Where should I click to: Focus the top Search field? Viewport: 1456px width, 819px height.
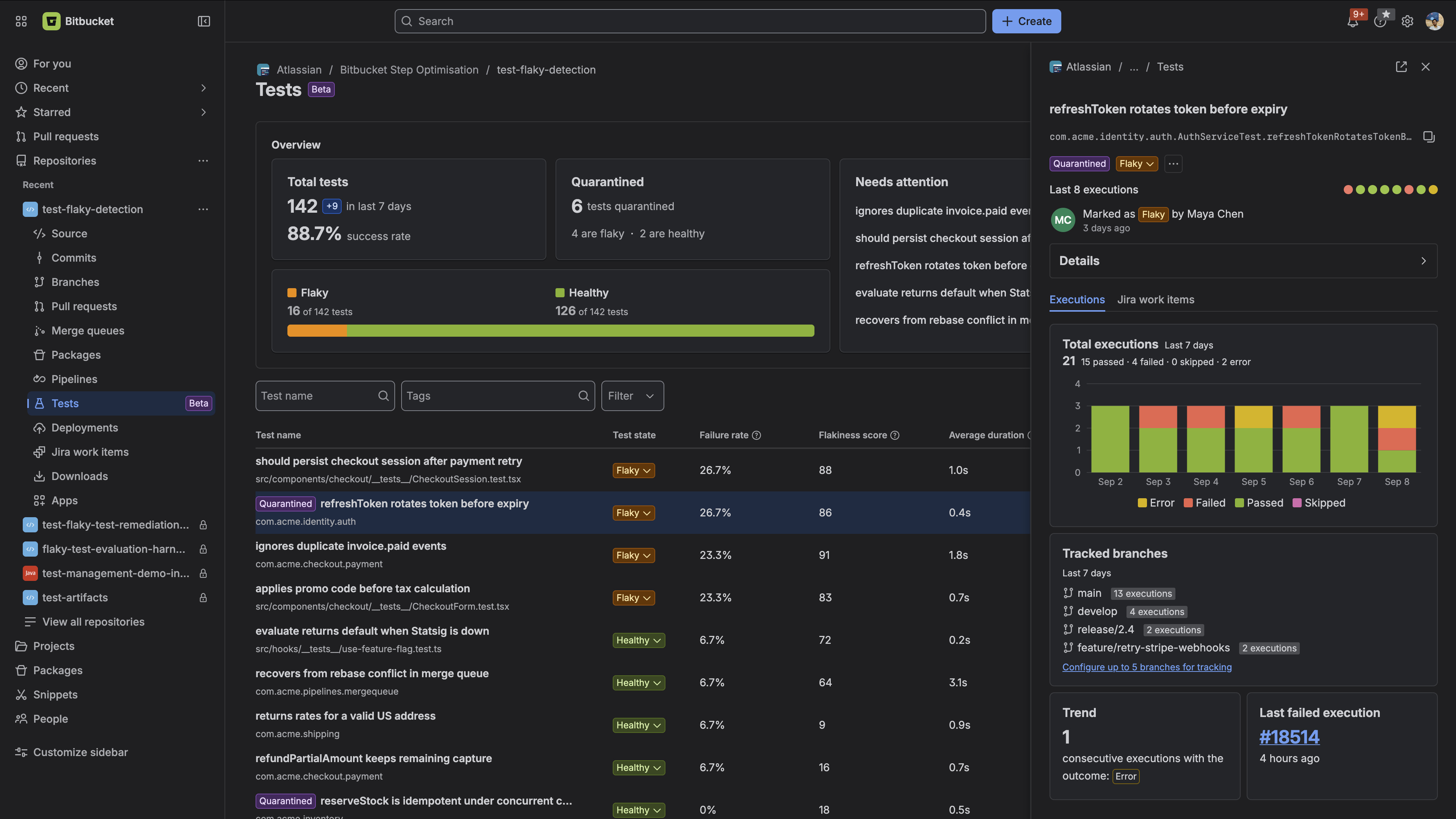point(690,21)
